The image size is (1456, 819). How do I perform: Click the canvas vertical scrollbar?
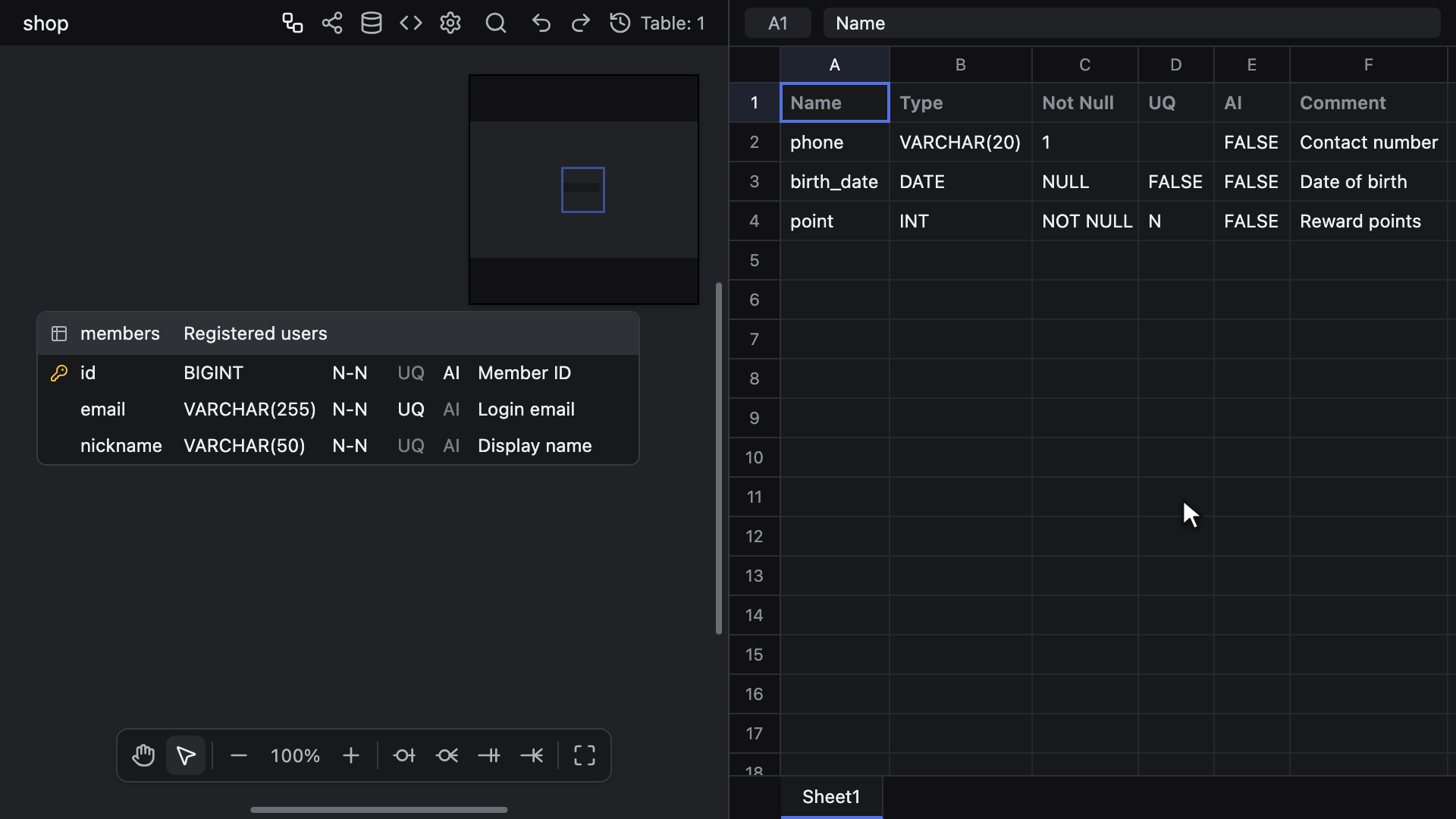pos(719,458)
